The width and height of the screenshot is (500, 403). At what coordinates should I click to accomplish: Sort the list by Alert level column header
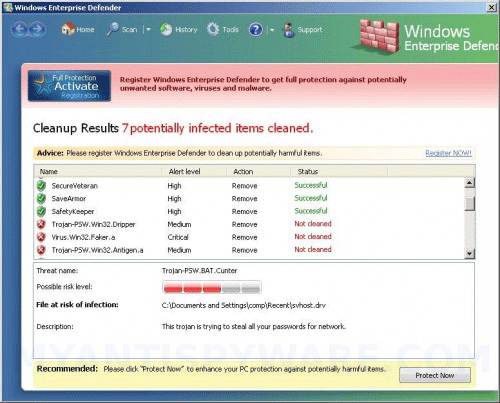tap(184, 171)
